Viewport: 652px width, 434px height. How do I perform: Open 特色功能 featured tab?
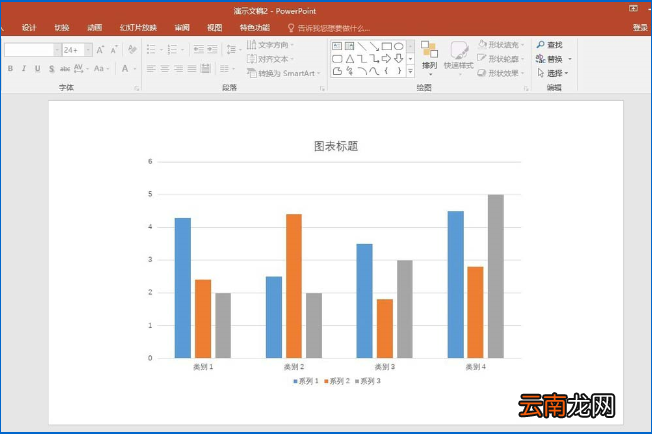click(254, 28)
